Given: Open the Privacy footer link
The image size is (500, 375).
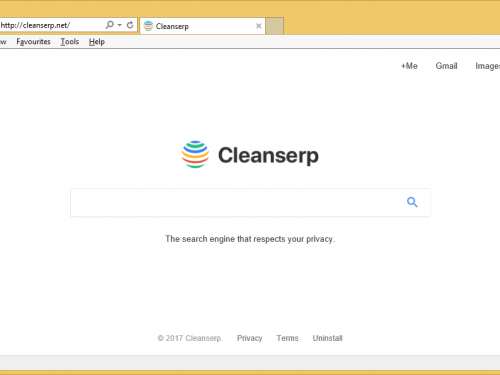Looking at the screenshot, I should [250, 338].
